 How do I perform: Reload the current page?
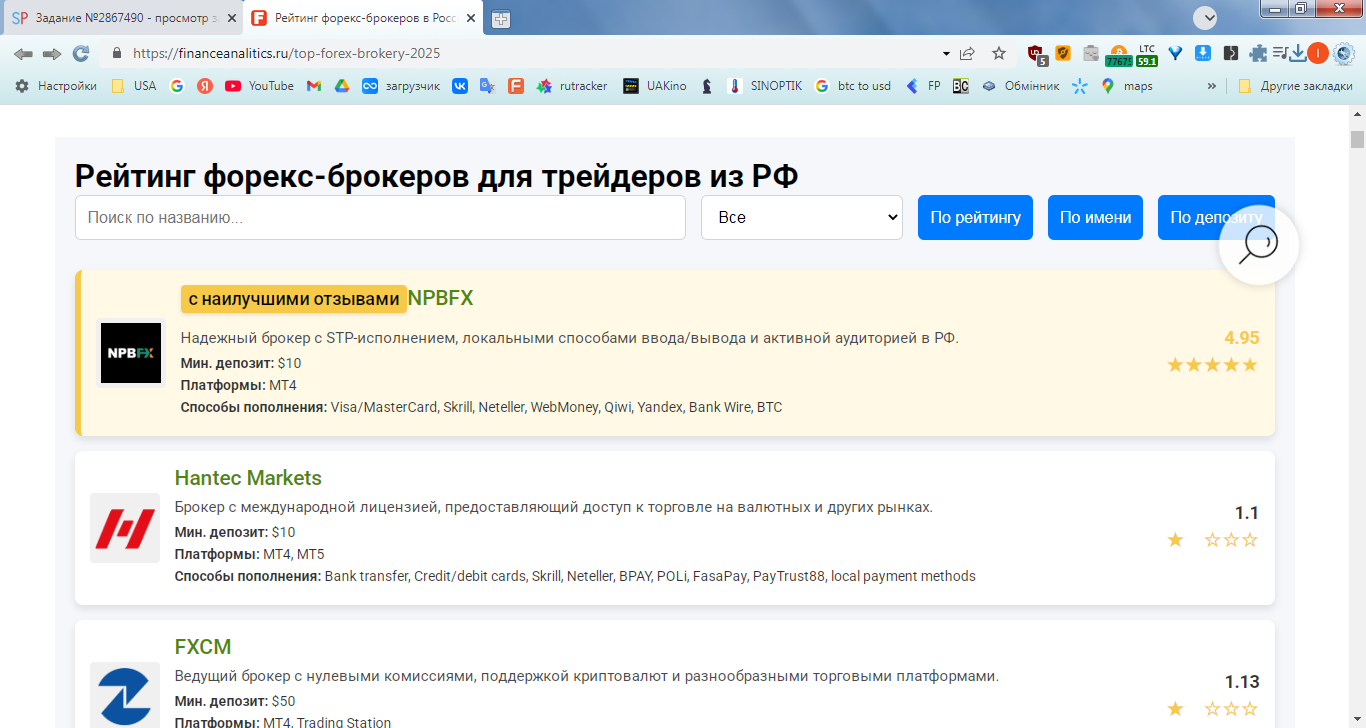click(81, 54)
